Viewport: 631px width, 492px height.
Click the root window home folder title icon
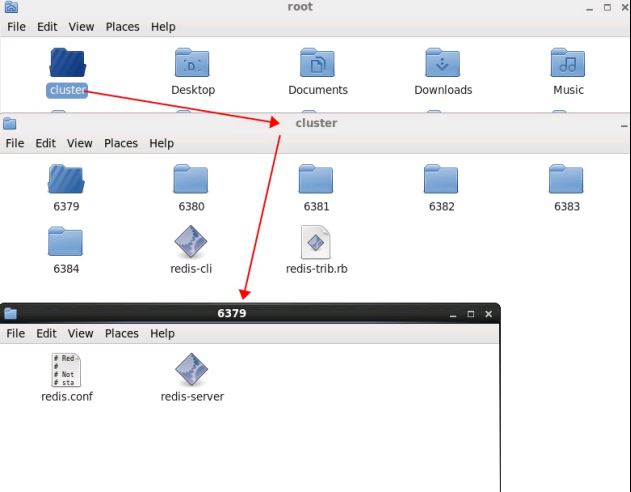(11, 6)
